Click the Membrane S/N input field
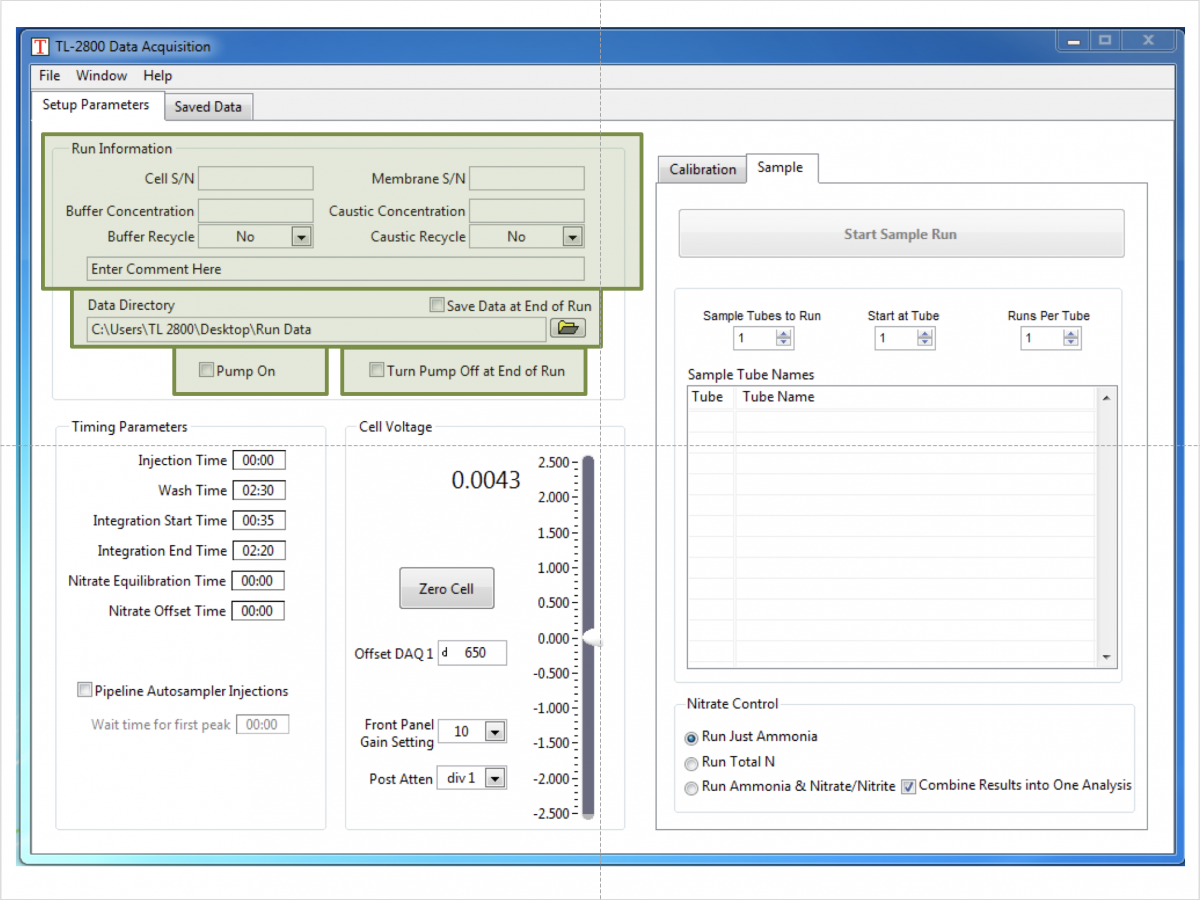 tap(527, 179)
